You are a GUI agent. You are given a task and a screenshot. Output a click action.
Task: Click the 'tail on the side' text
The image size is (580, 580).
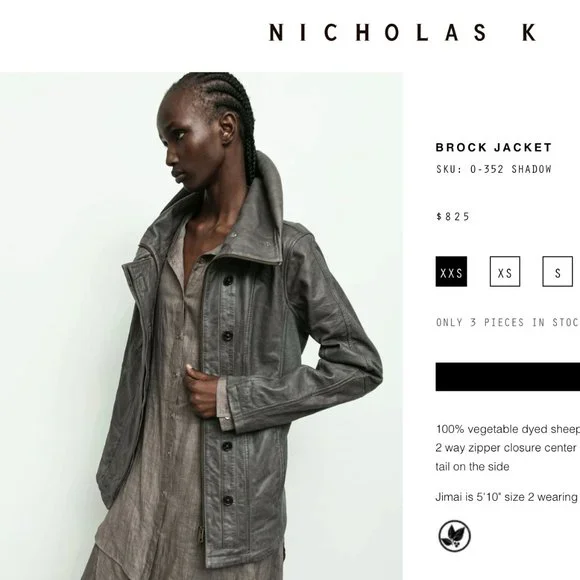(x=472, y=466)
